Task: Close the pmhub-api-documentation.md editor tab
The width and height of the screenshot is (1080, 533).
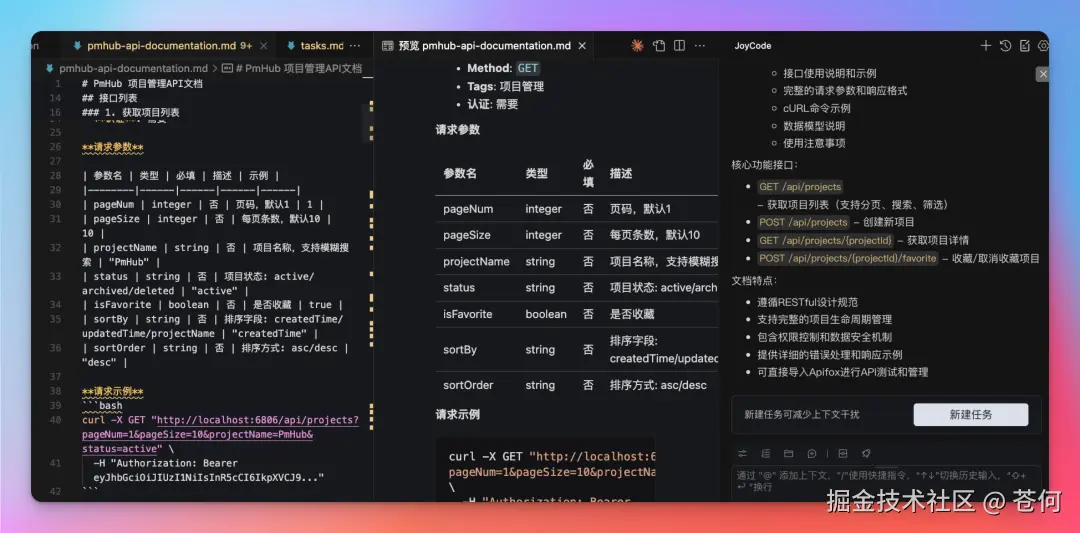Action: point(264,46)
